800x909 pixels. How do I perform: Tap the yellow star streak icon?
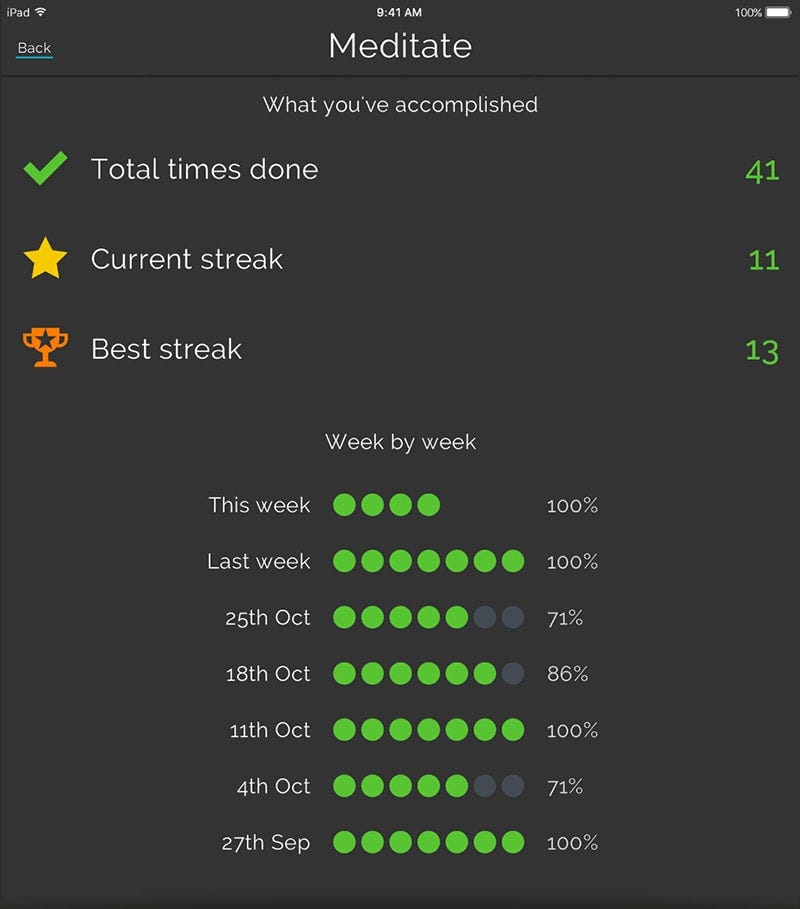pyautogui.click(x=45, y=260)
